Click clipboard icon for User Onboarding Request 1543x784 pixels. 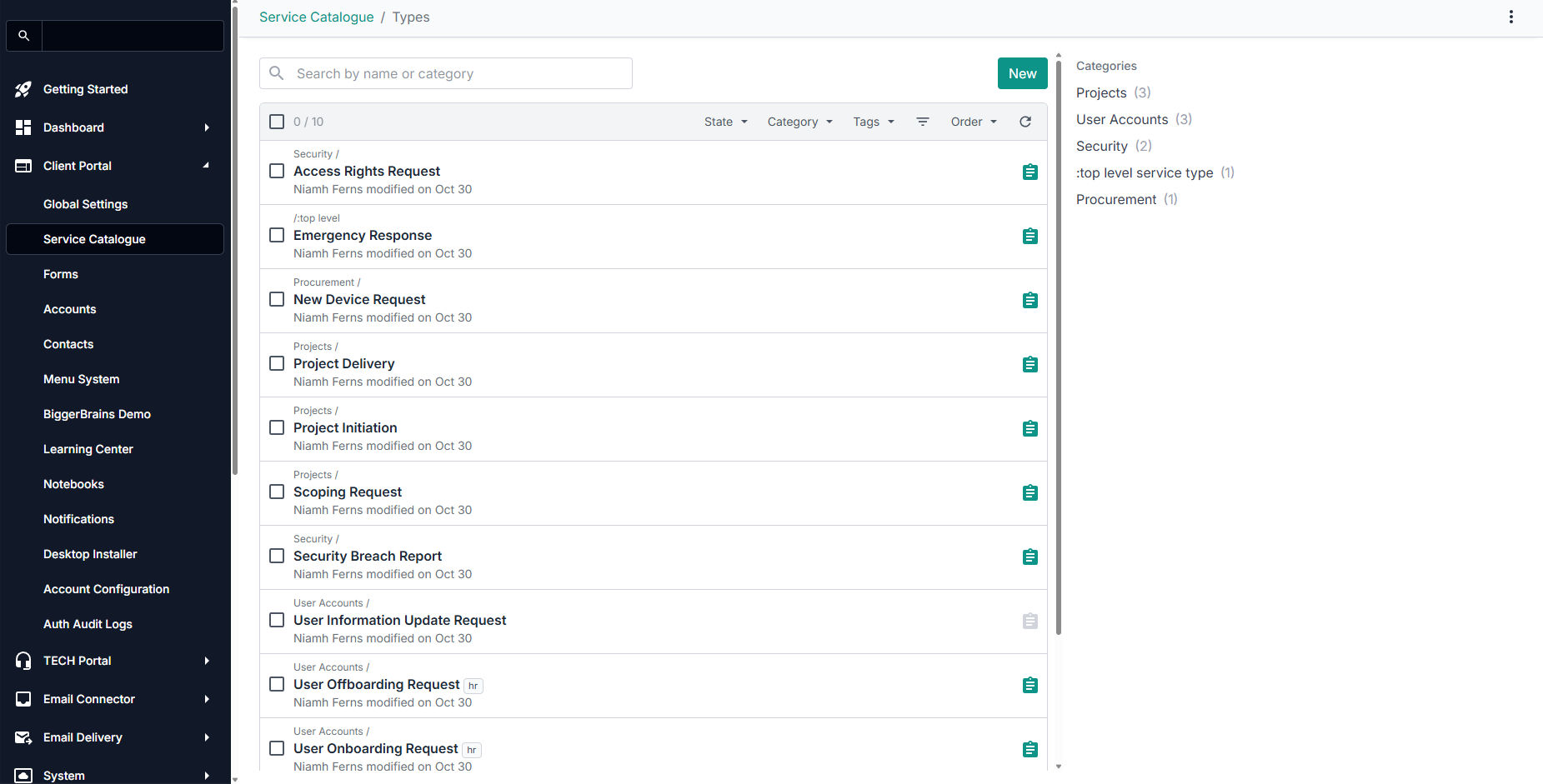[x=1030, y=749]
